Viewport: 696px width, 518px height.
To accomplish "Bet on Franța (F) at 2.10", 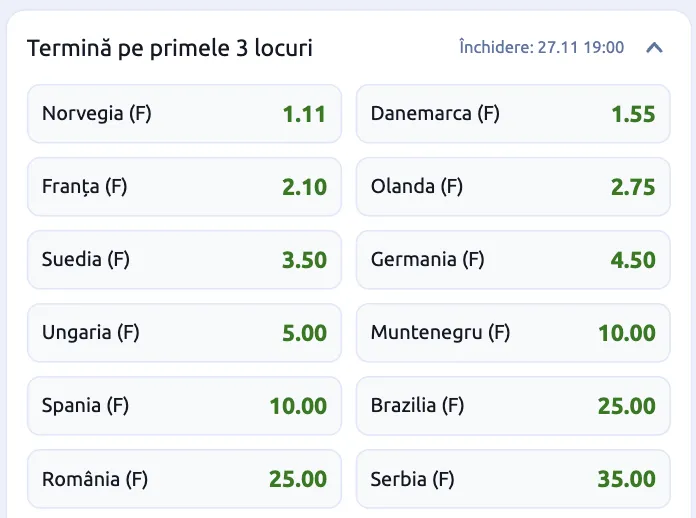I will [184, 187].
